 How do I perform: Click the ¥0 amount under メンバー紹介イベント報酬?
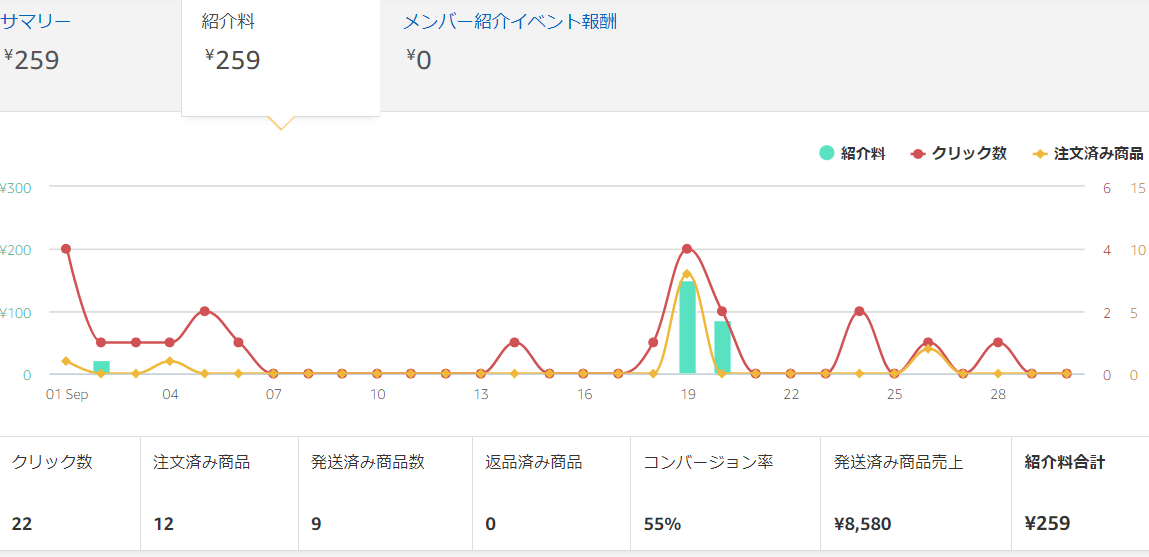tap(419, 60)
